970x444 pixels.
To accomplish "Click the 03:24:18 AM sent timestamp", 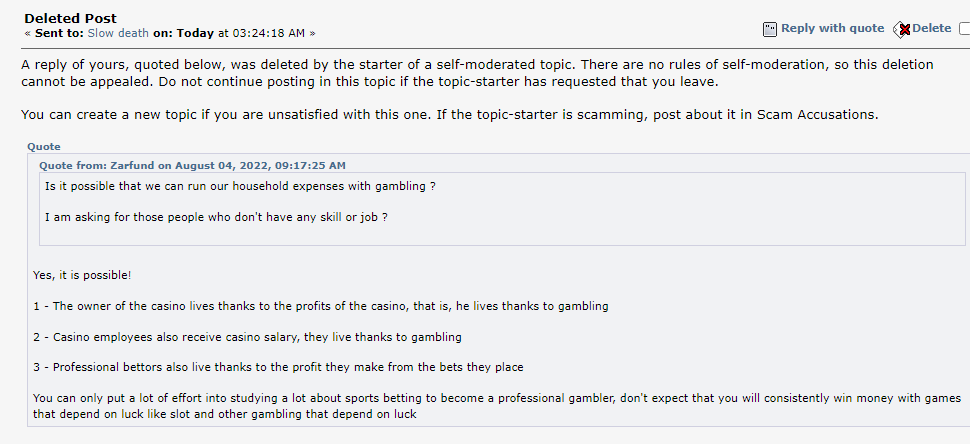I will (268, 33).
